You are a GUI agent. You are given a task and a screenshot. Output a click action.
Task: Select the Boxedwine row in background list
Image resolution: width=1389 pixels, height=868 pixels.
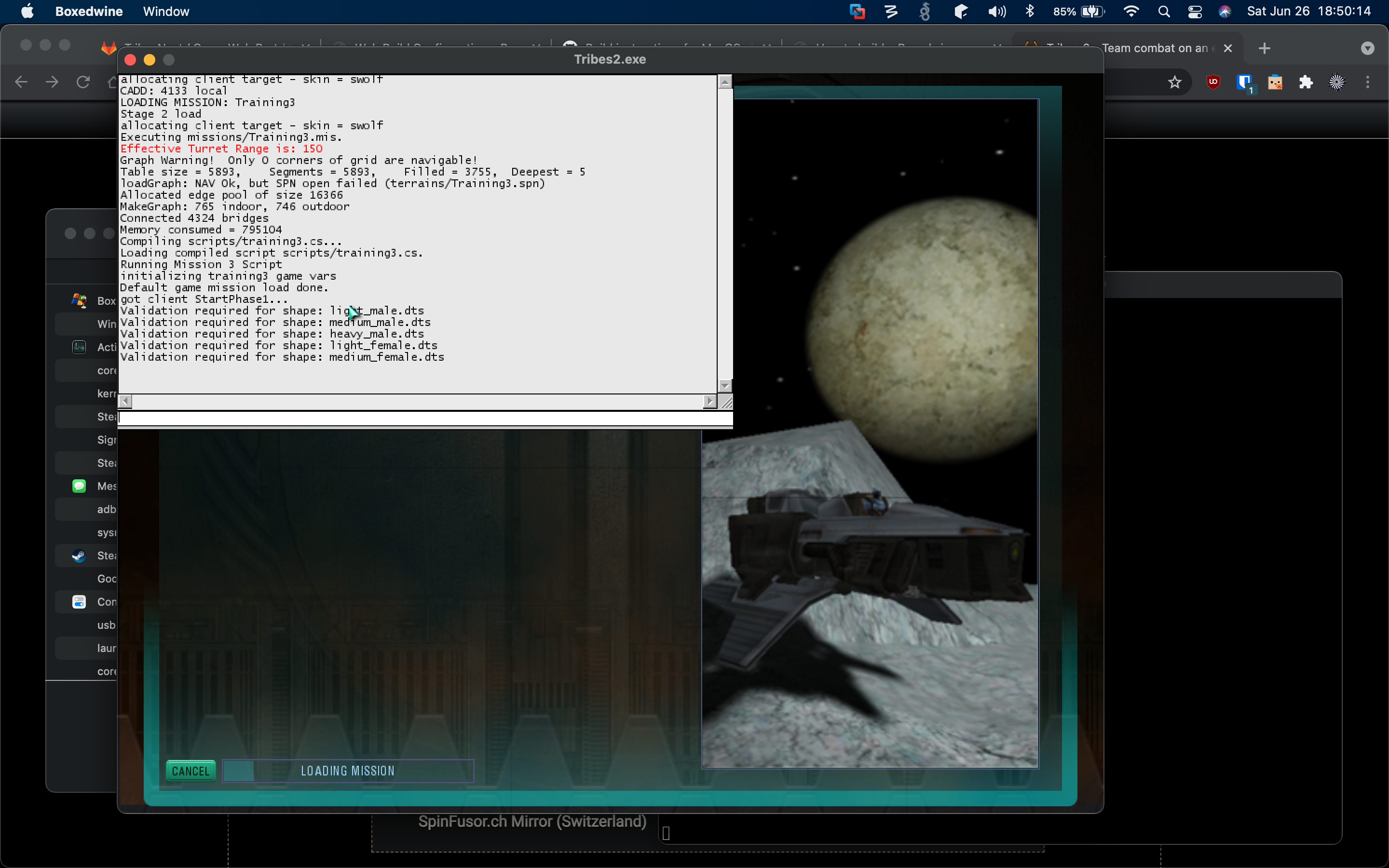[86, 301]
